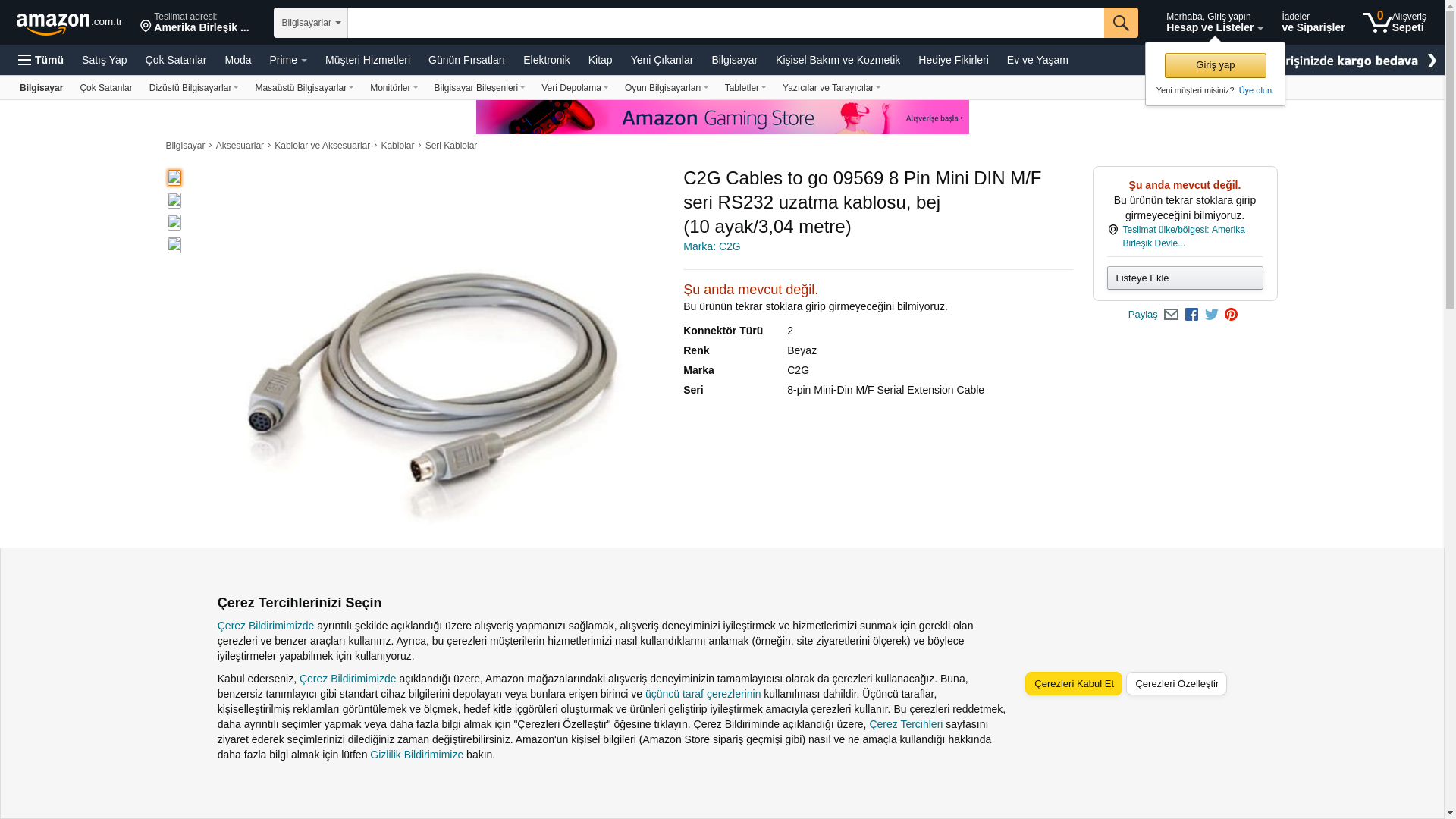
Task: Click the Giriş yap sign-in button
Action: pos(1215,65)
